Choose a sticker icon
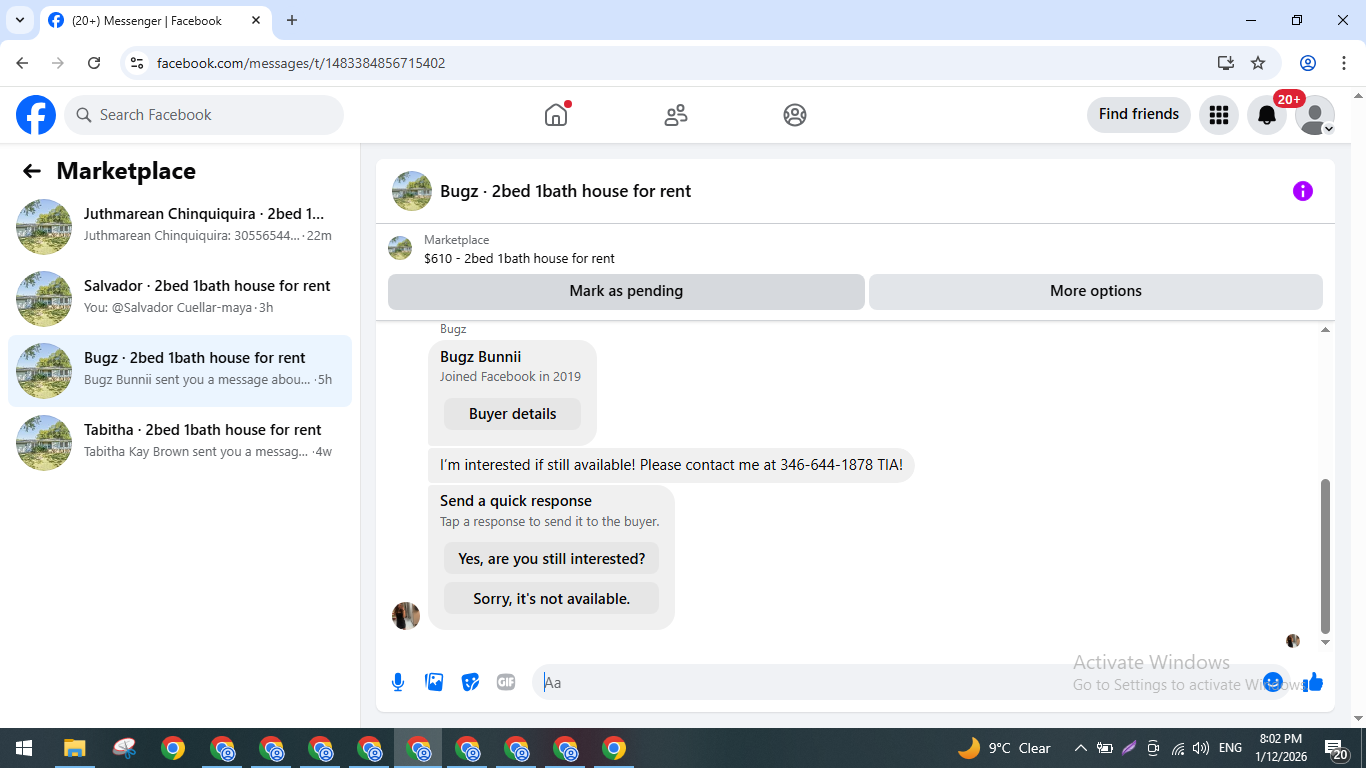The image size is (1366, 768). pyautogui.click(x=470, y=682)
